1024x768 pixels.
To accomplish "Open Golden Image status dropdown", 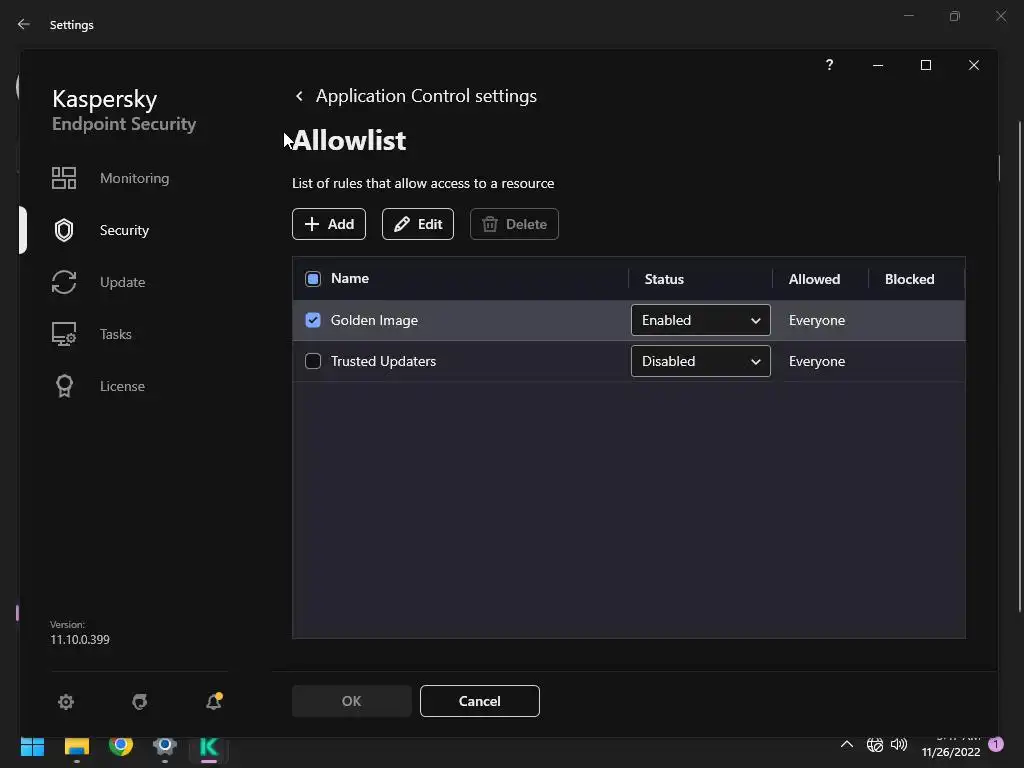I will (701, 320).
